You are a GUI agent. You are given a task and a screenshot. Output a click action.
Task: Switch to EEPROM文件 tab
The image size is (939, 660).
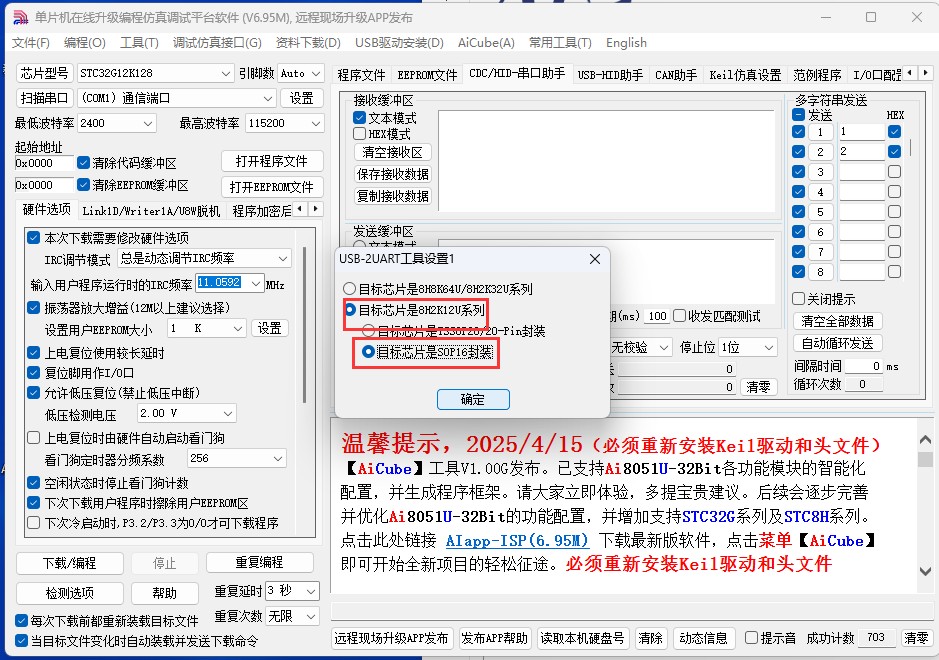tap(427, 75)
